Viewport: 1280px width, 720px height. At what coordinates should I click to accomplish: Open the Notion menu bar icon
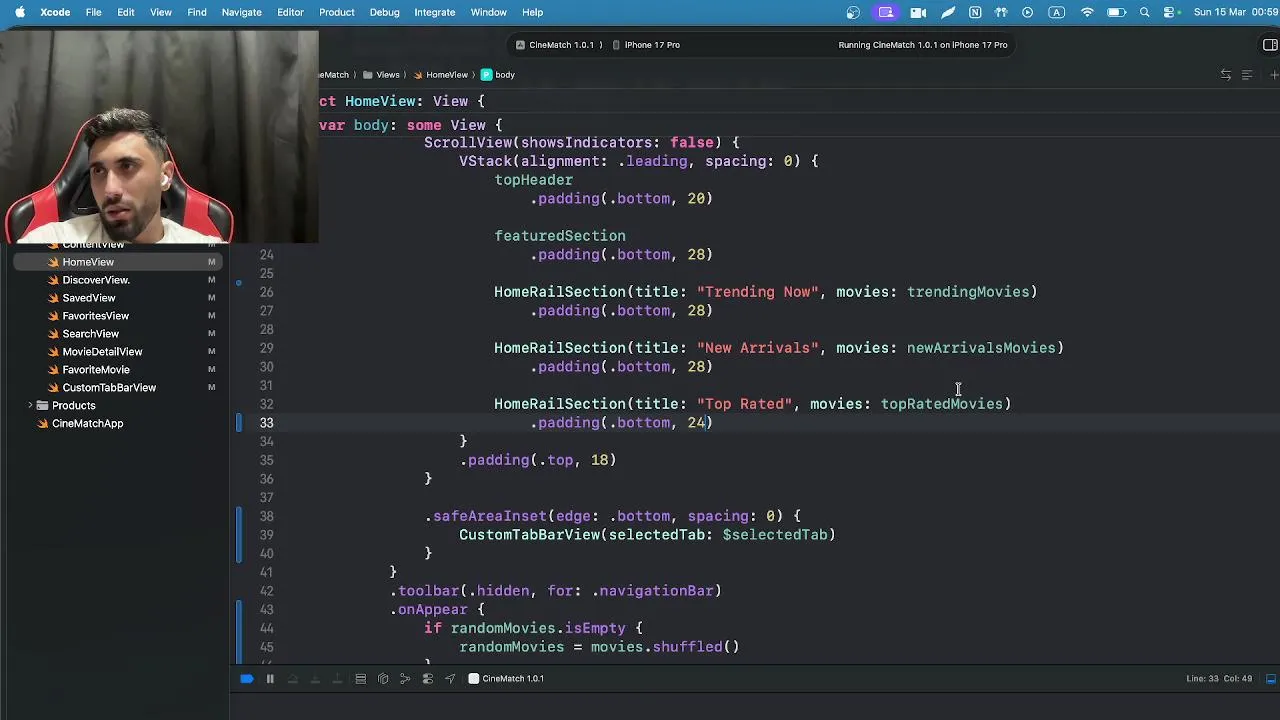click(x=975, y=12)
